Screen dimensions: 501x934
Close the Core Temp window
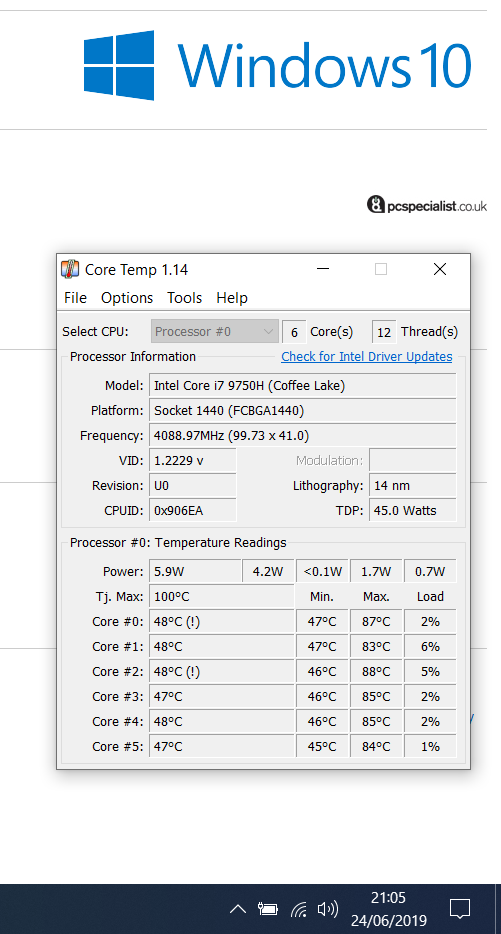[x=440, y=269]
